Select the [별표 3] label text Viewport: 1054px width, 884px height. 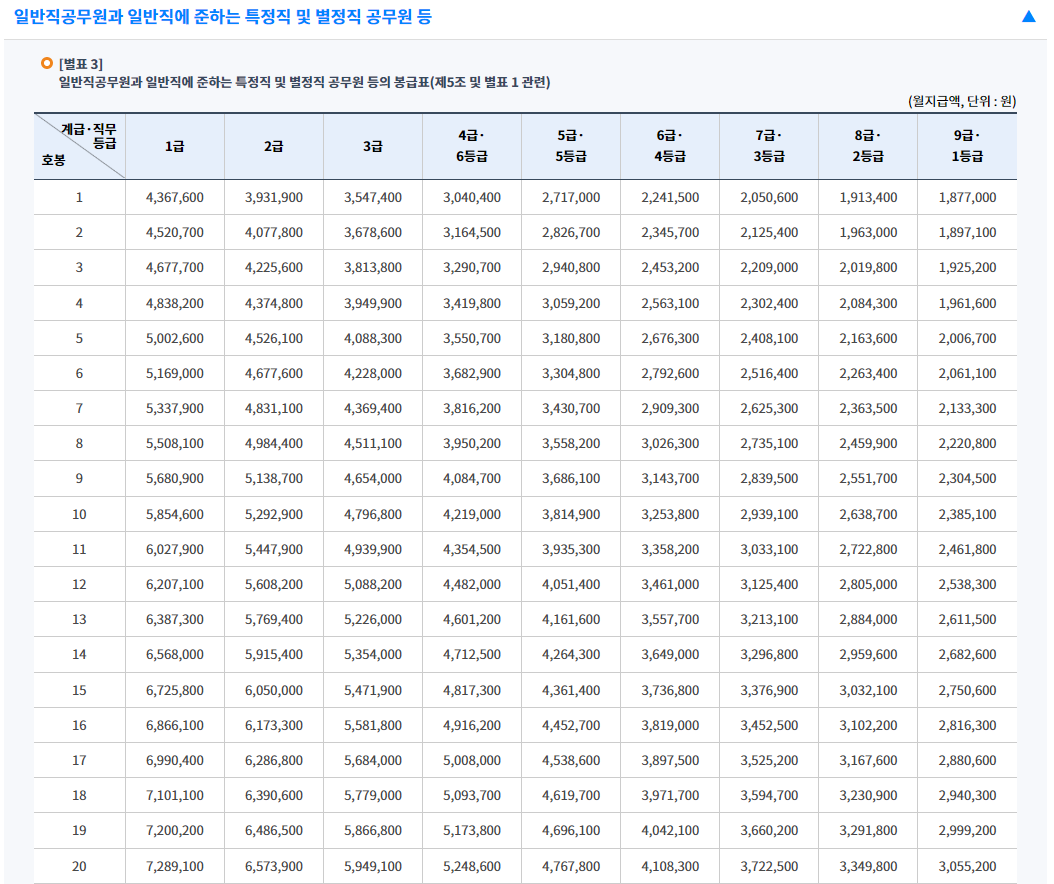pyautogui.click(x=81, y=65)
